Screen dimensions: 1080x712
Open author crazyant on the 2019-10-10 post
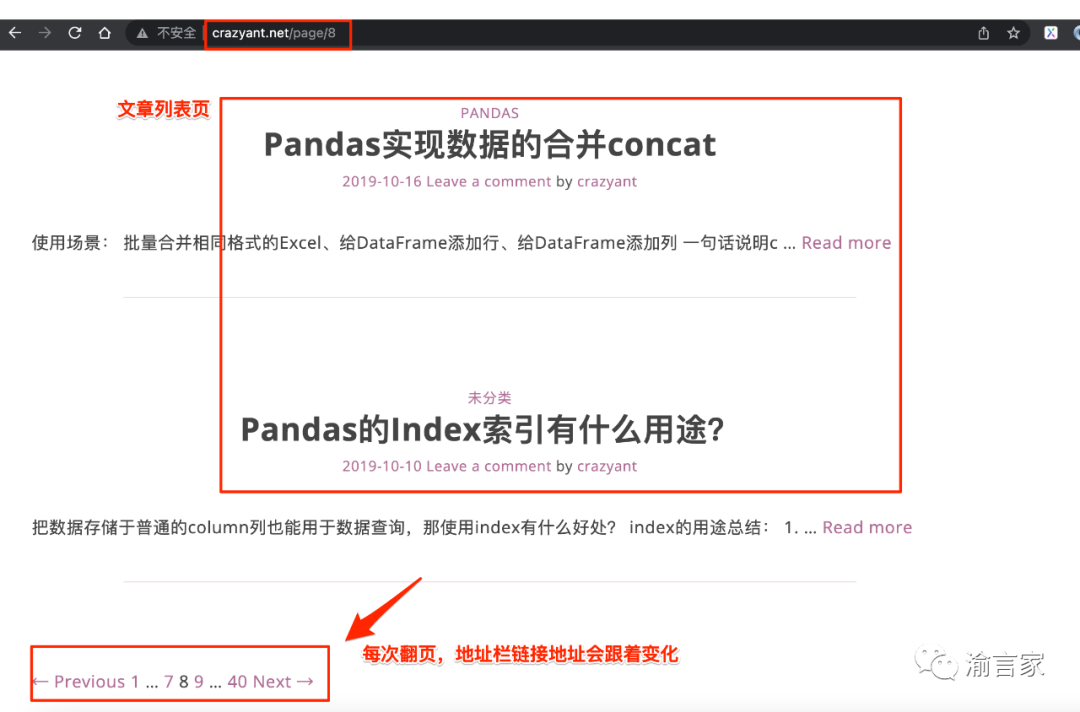click(607, 466)
